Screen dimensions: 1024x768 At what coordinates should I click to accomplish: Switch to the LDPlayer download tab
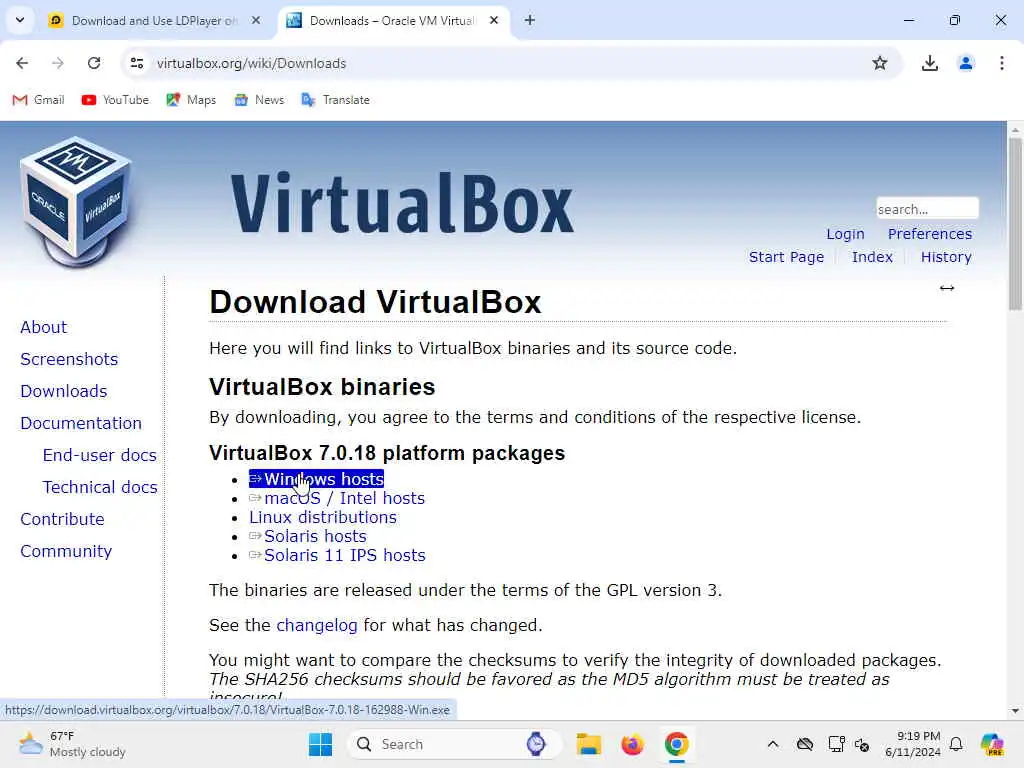(x=154, y=20)
